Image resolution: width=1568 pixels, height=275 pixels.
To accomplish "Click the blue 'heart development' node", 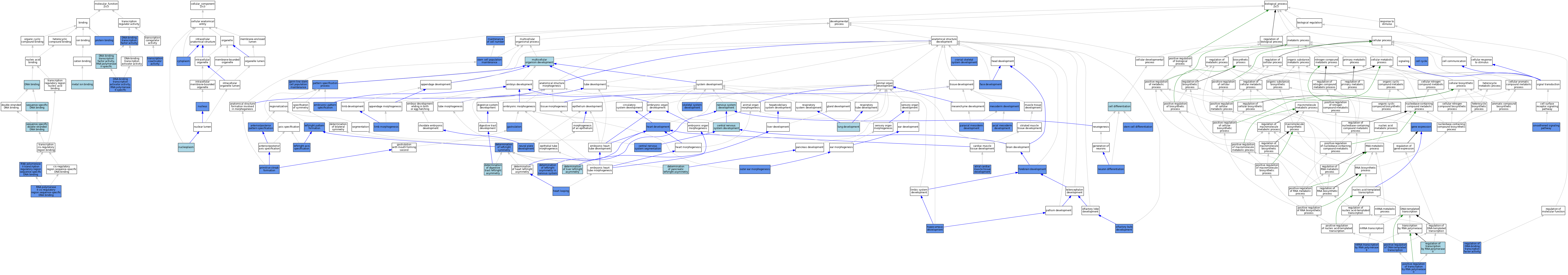I will [658, 127].
